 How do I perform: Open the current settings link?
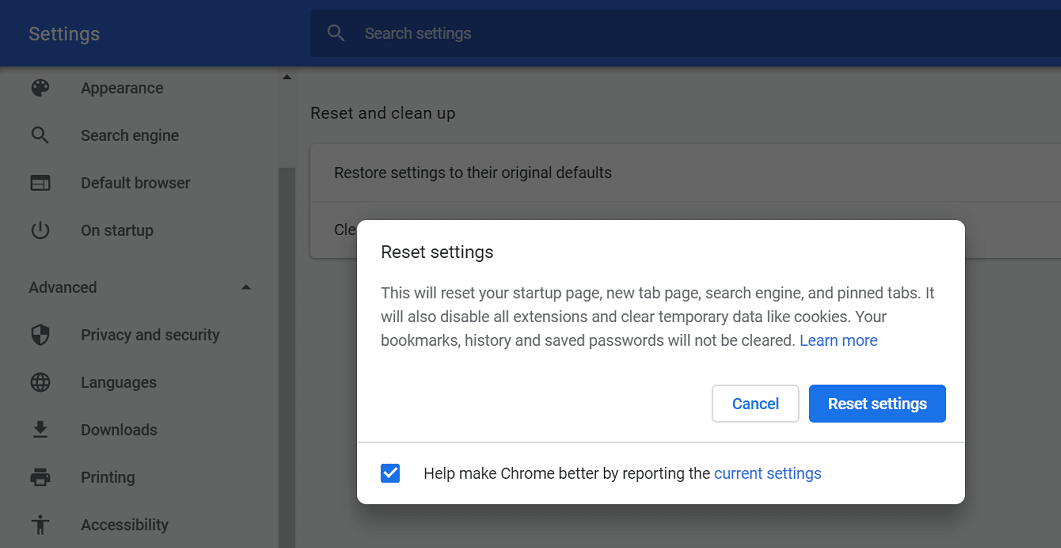click(x=767, y=474)
